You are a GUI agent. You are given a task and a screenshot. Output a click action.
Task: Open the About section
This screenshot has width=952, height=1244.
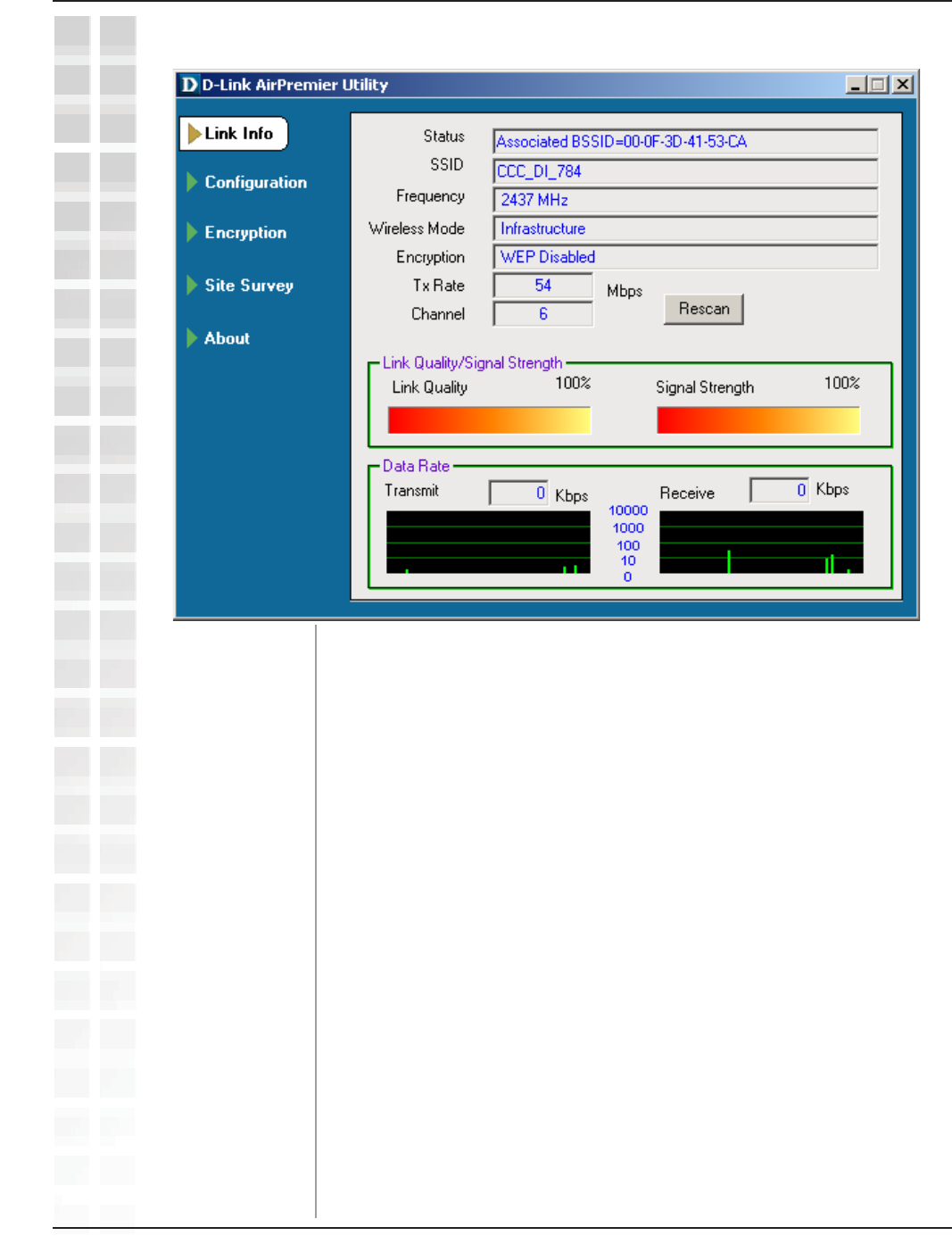coord(227,338)
